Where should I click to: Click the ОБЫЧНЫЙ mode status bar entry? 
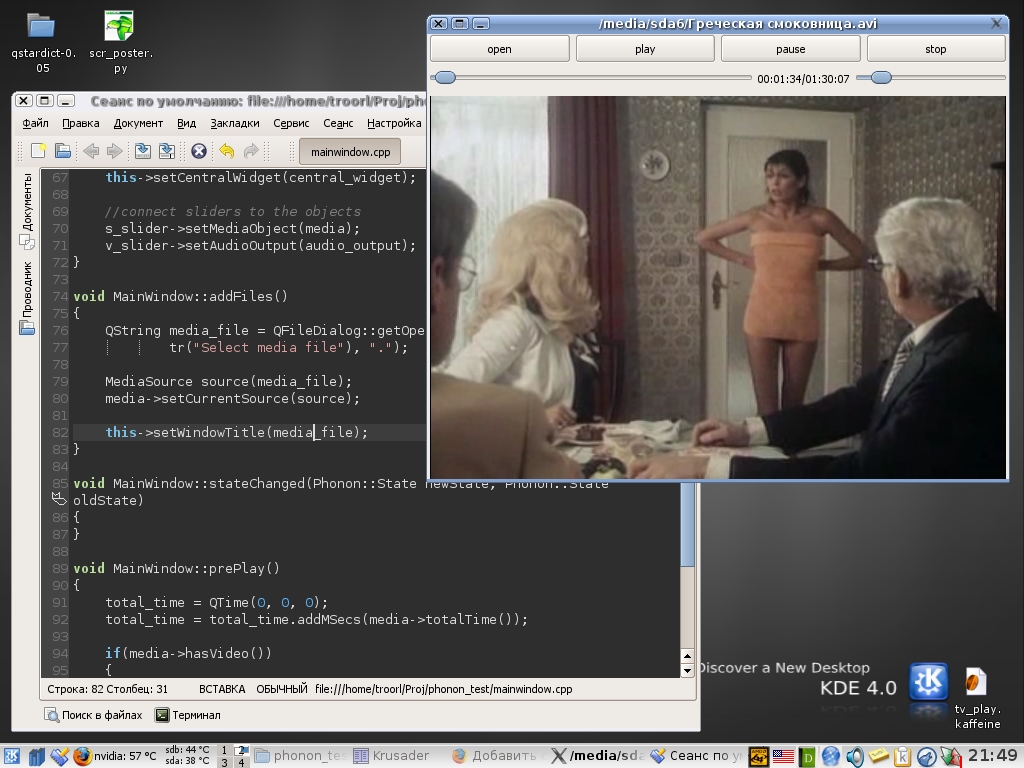(x=281, y=689)
